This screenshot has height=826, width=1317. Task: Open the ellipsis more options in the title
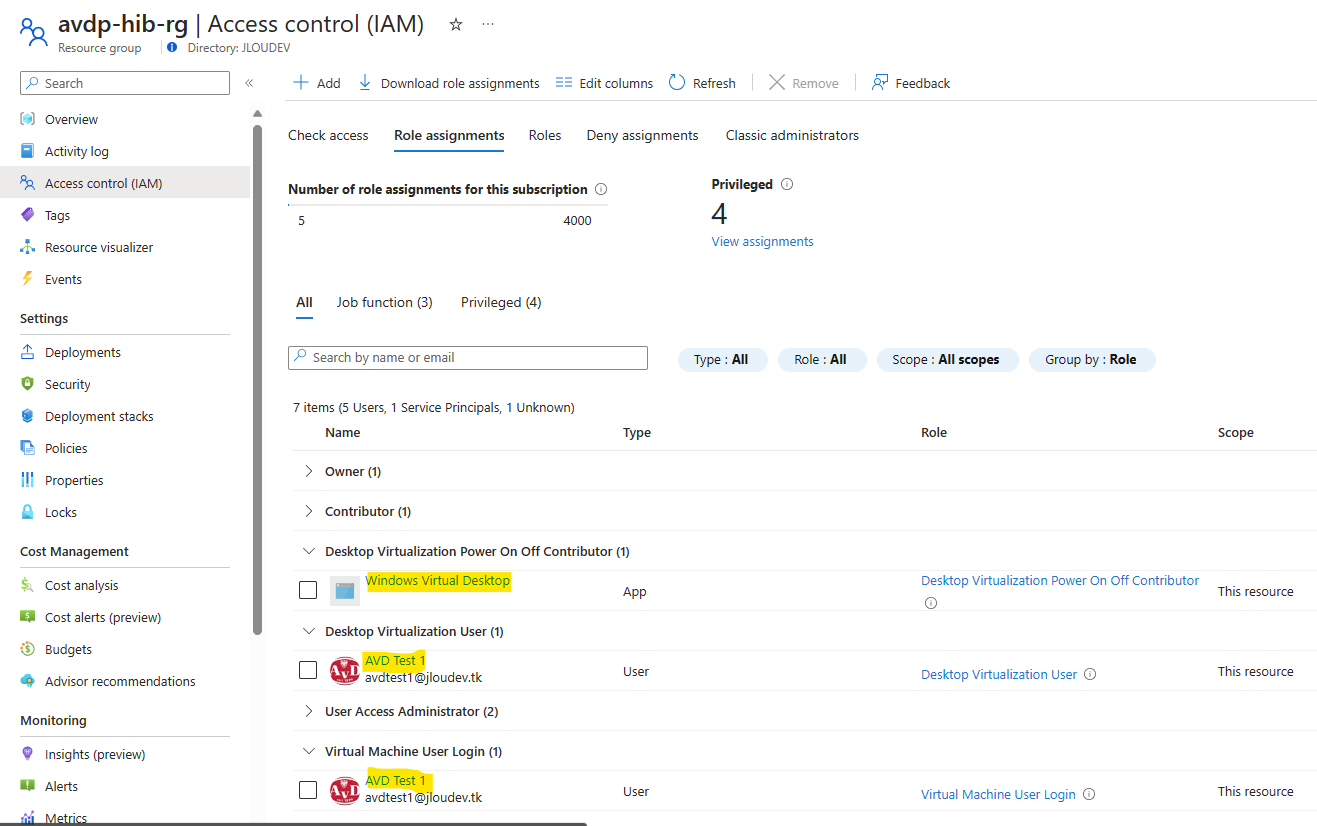(488, 24)
